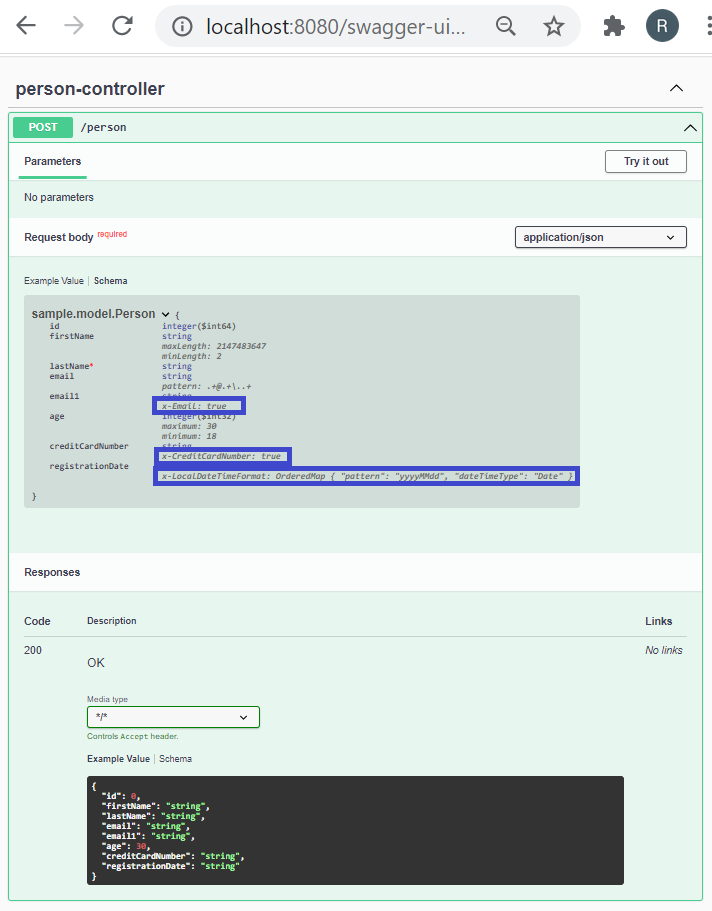The width and height of the screenshot is (712, 911).
Task: Select the email 'pattern: .+@.+\..+' text
Action: [206, 386]
